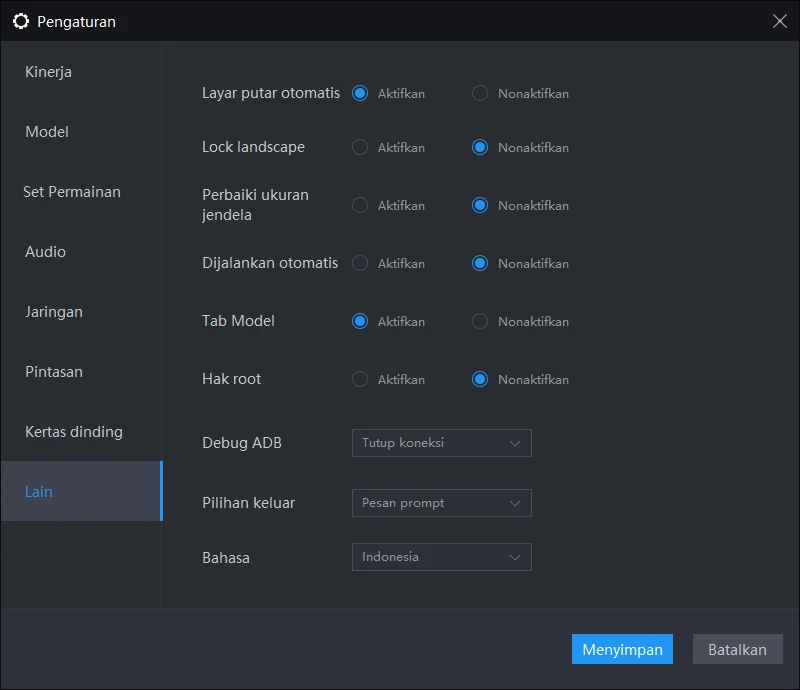This screenshot has width=800, height=690.
Task: Set Hak root to Nonaktifkan
Action: point(480,379)
